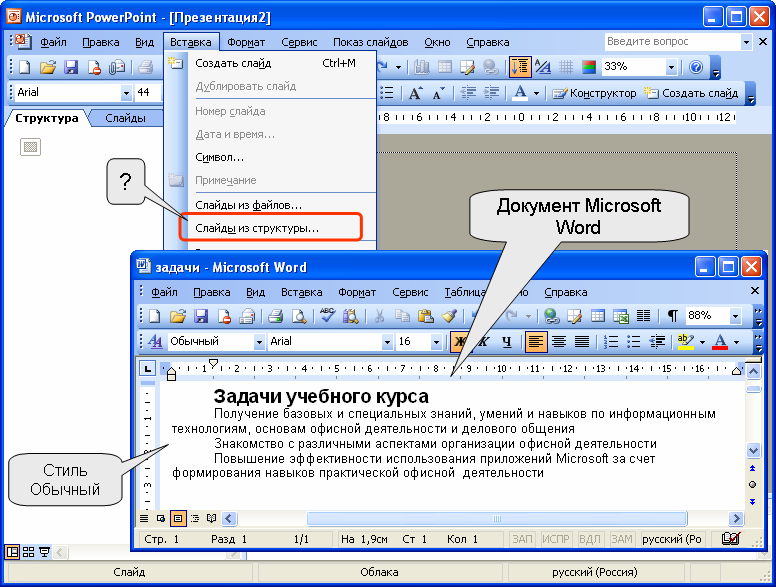Click PowerPoint Slide Sorter view button
The height and width of the screenshot is (587, 776).
pyautogui.click(x=29, y=552)
